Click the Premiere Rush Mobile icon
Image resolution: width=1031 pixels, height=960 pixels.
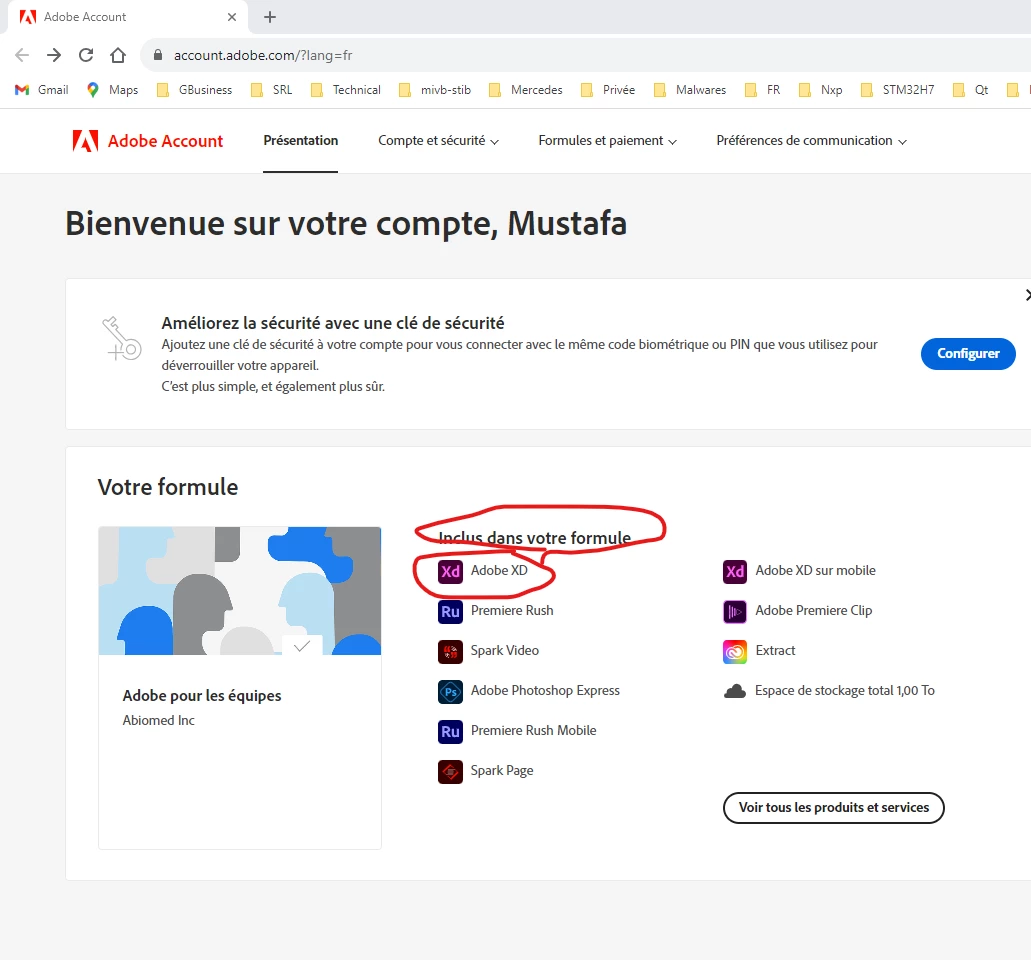[x=450, y=731]
